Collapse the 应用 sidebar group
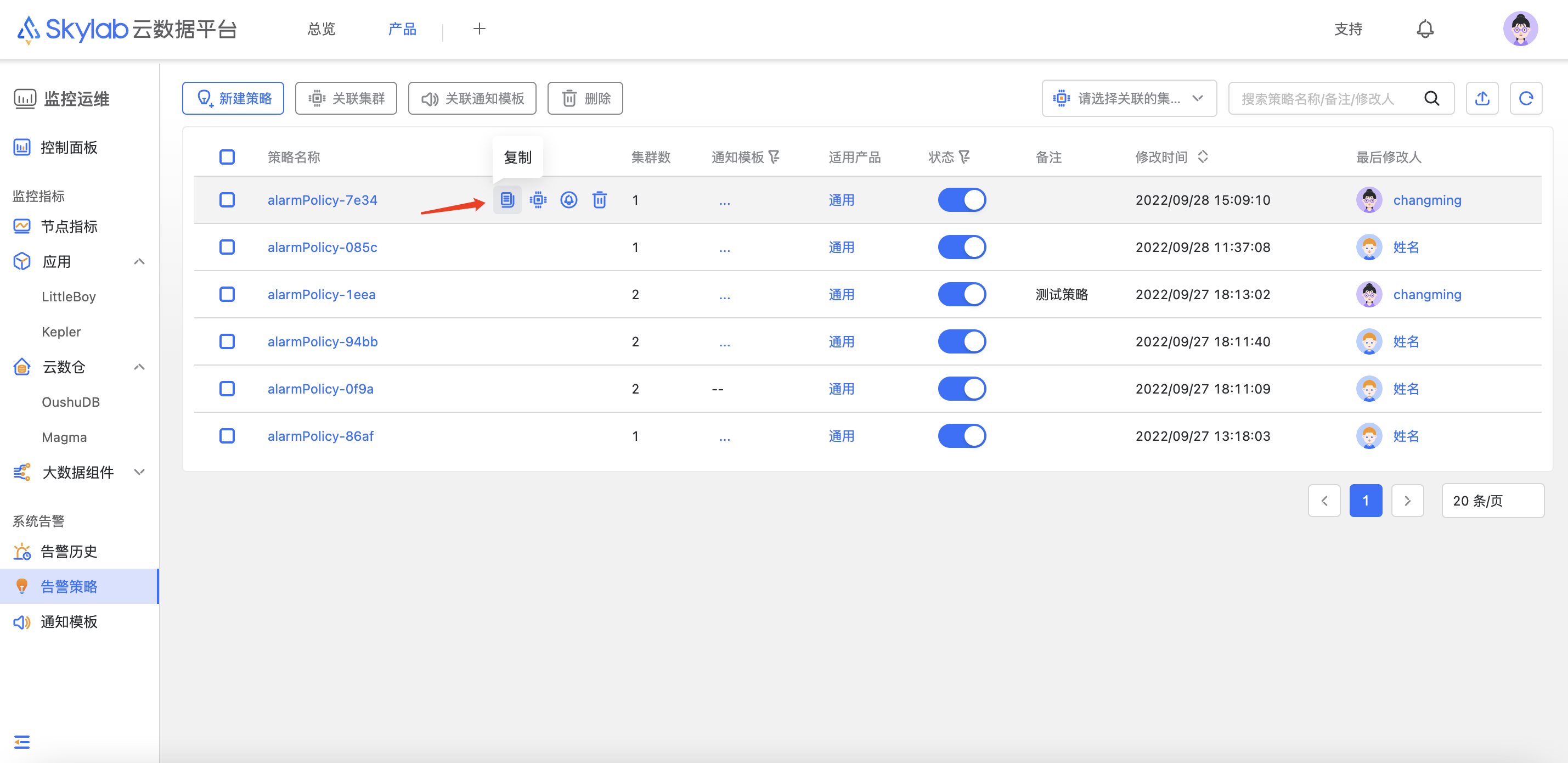This screenshot has width=1568, height=763. tap(139, 262)
